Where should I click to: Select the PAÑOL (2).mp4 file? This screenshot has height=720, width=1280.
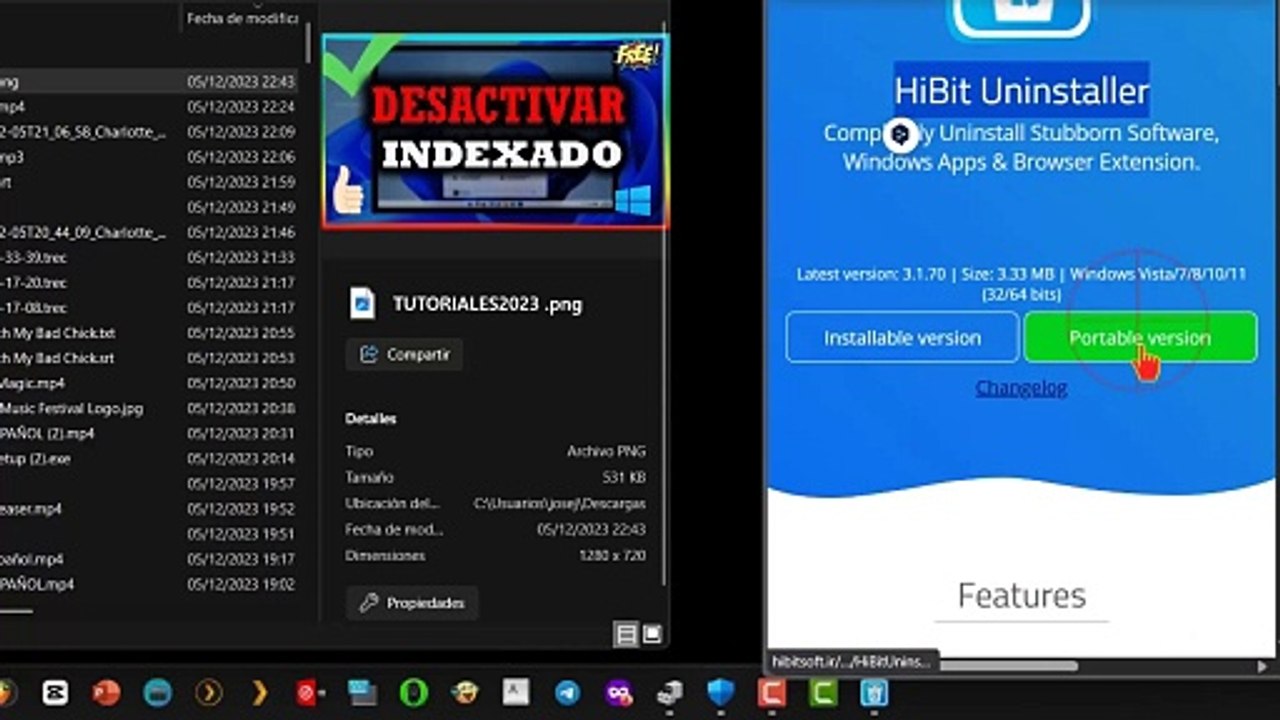click(x=148, y=433)
